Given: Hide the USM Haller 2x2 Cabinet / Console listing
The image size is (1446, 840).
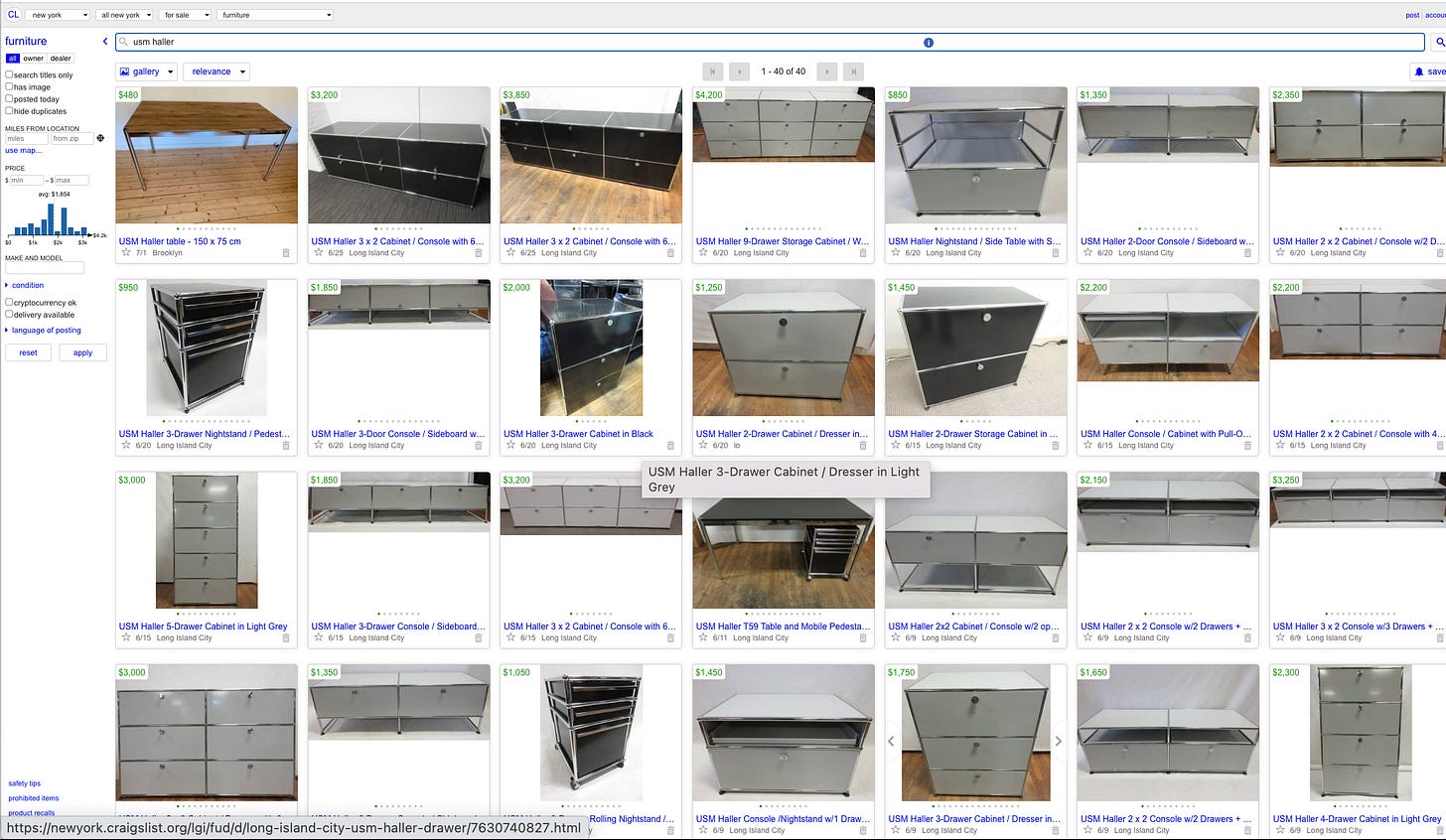Looking at the screenshot, I should click(x=1056, y=638).
